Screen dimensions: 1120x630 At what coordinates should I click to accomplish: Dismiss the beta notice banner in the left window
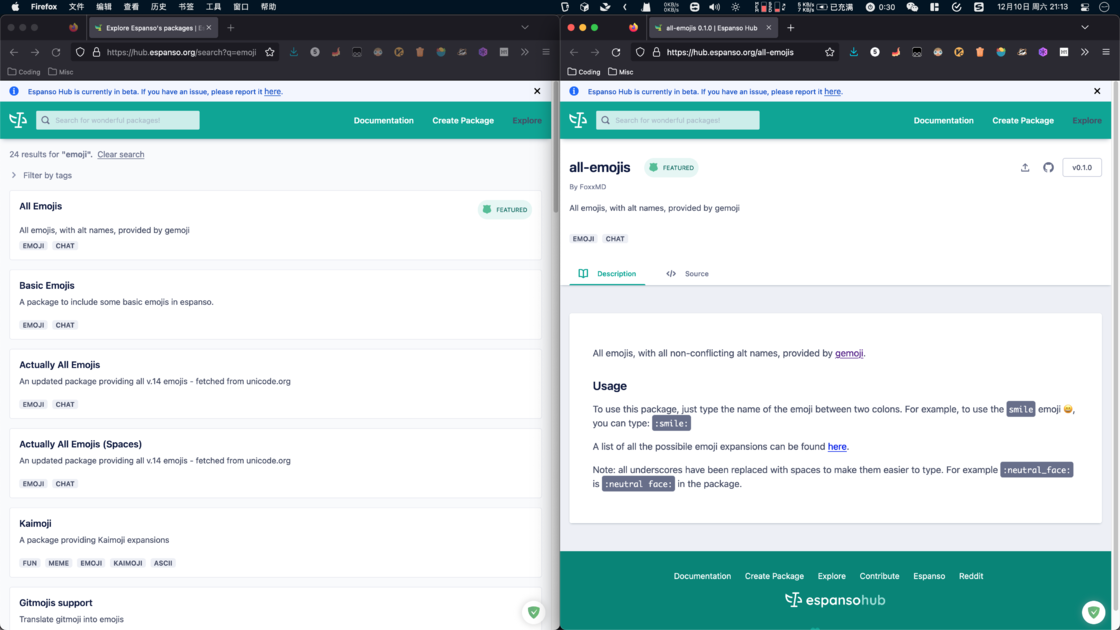[x=537, y=91]
